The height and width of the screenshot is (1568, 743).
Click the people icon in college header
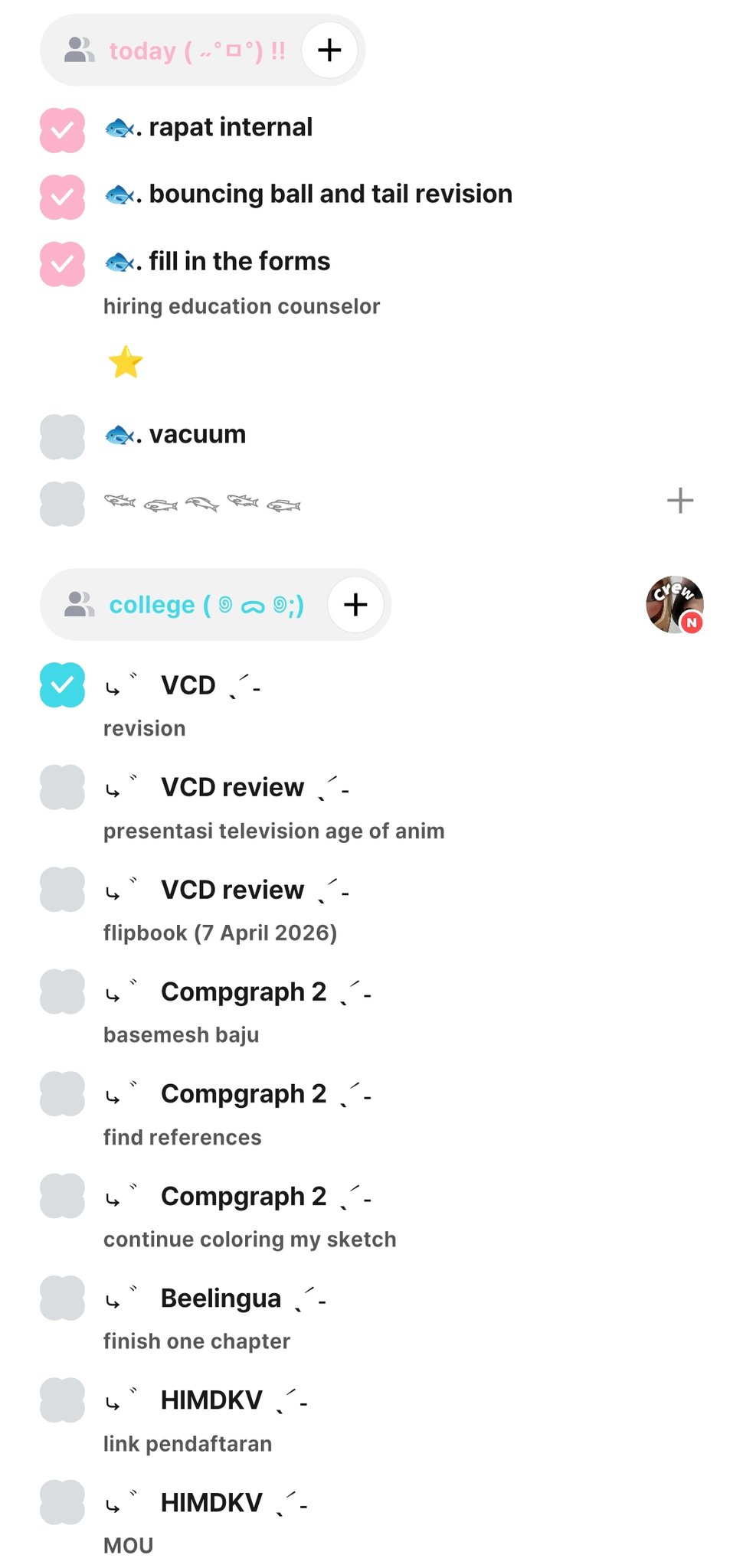click(79, 605)
